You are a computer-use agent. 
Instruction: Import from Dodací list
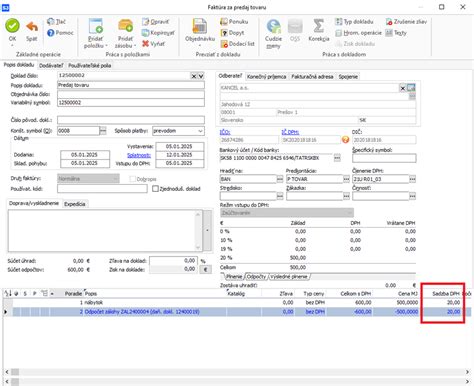point(237,44)
